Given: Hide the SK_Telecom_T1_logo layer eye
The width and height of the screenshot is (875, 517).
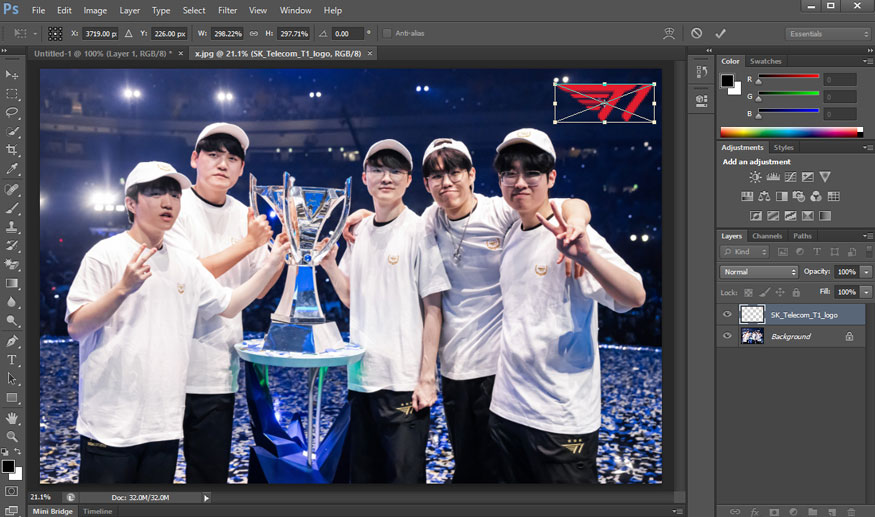Looking at the screenshot, I should (x=727, y=314).
